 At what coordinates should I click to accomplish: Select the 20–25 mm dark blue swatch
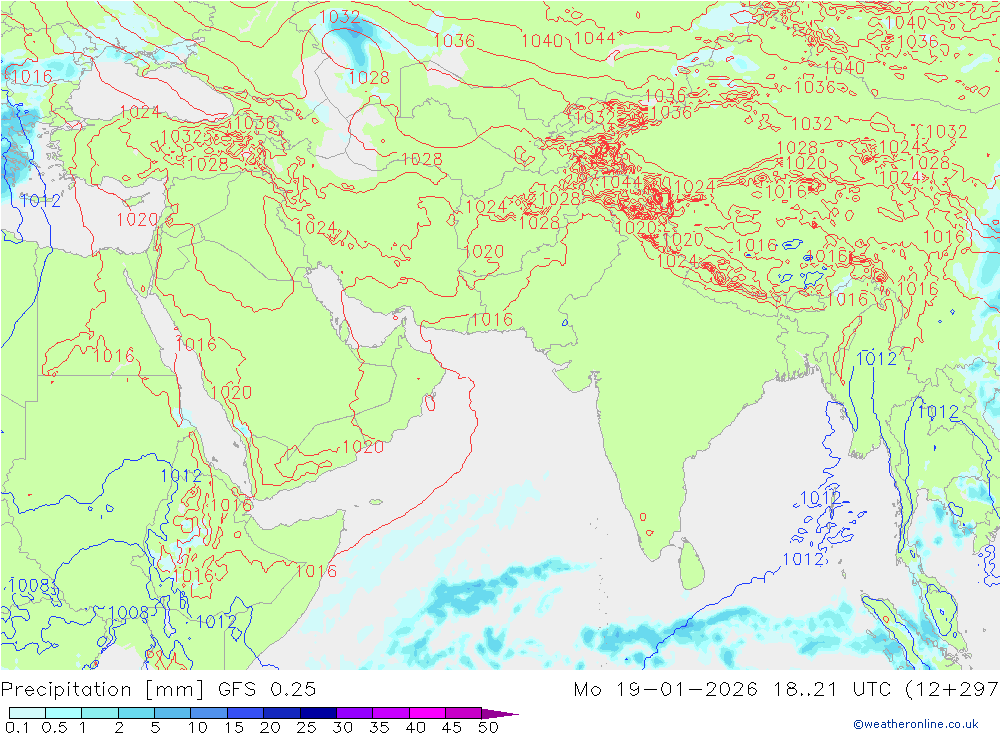click(282, 713)
